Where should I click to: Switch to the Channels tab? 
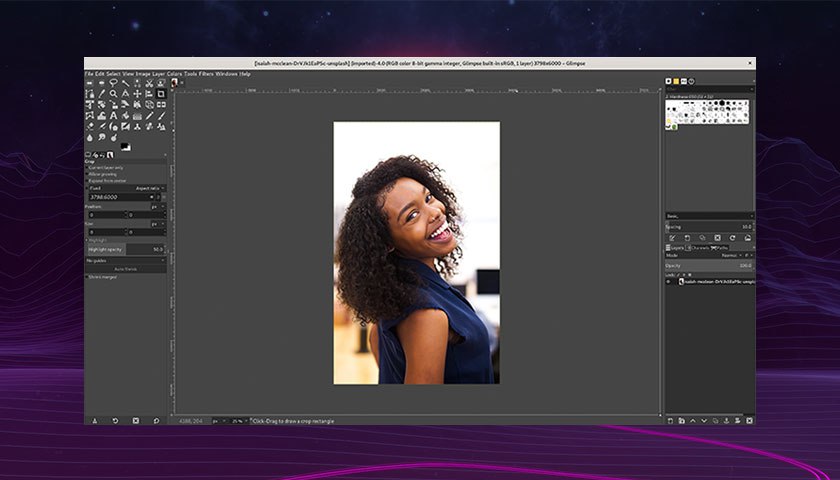tap(699, 248)
